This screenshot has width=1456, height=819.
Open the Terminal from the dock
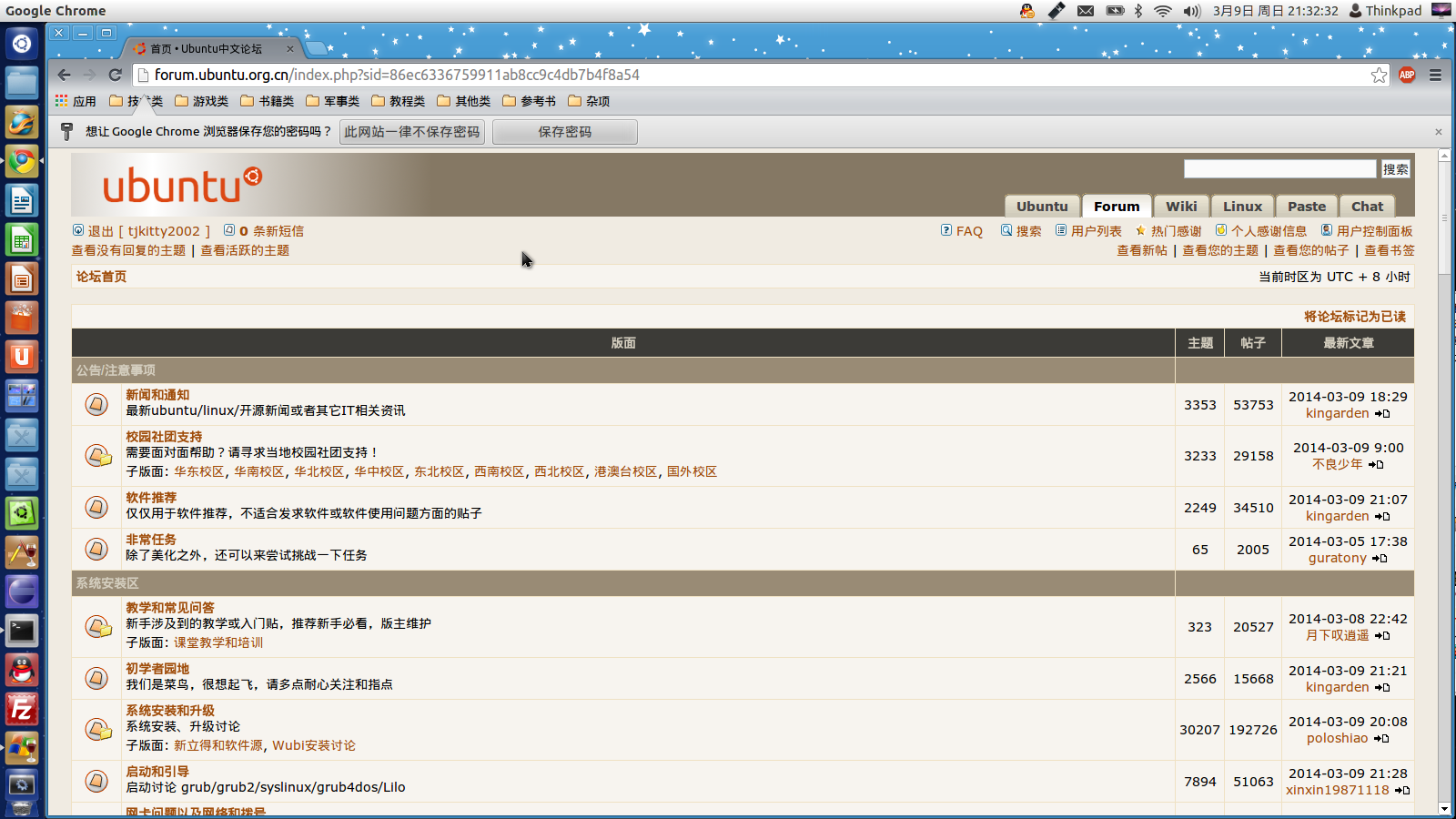click(x=22, y=631)
